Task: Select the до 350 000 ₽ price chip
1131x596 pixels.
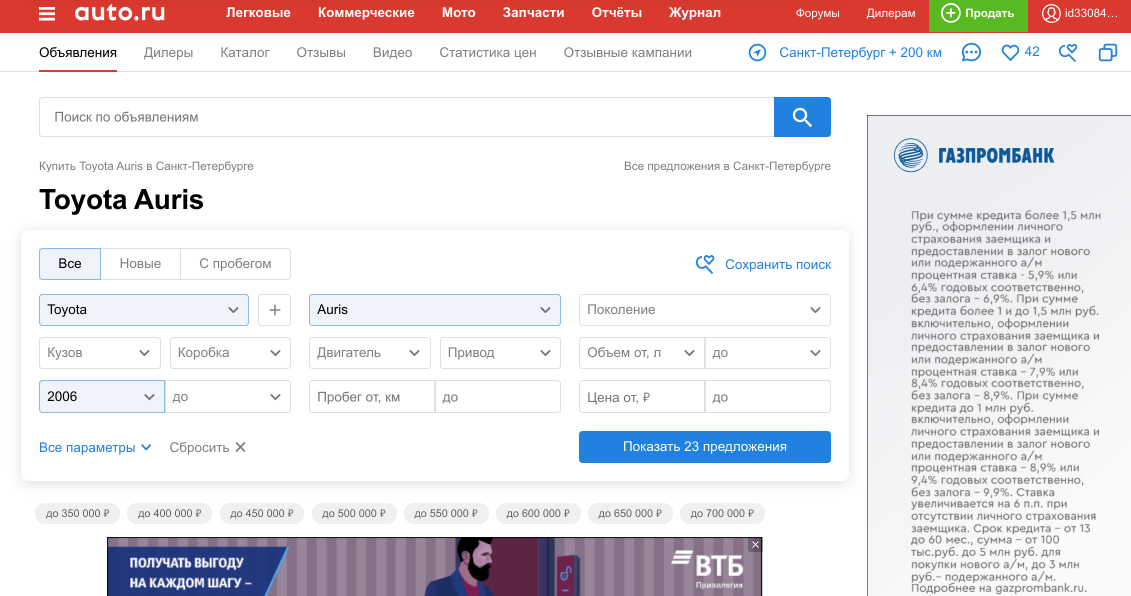Action: click(77, 514)
